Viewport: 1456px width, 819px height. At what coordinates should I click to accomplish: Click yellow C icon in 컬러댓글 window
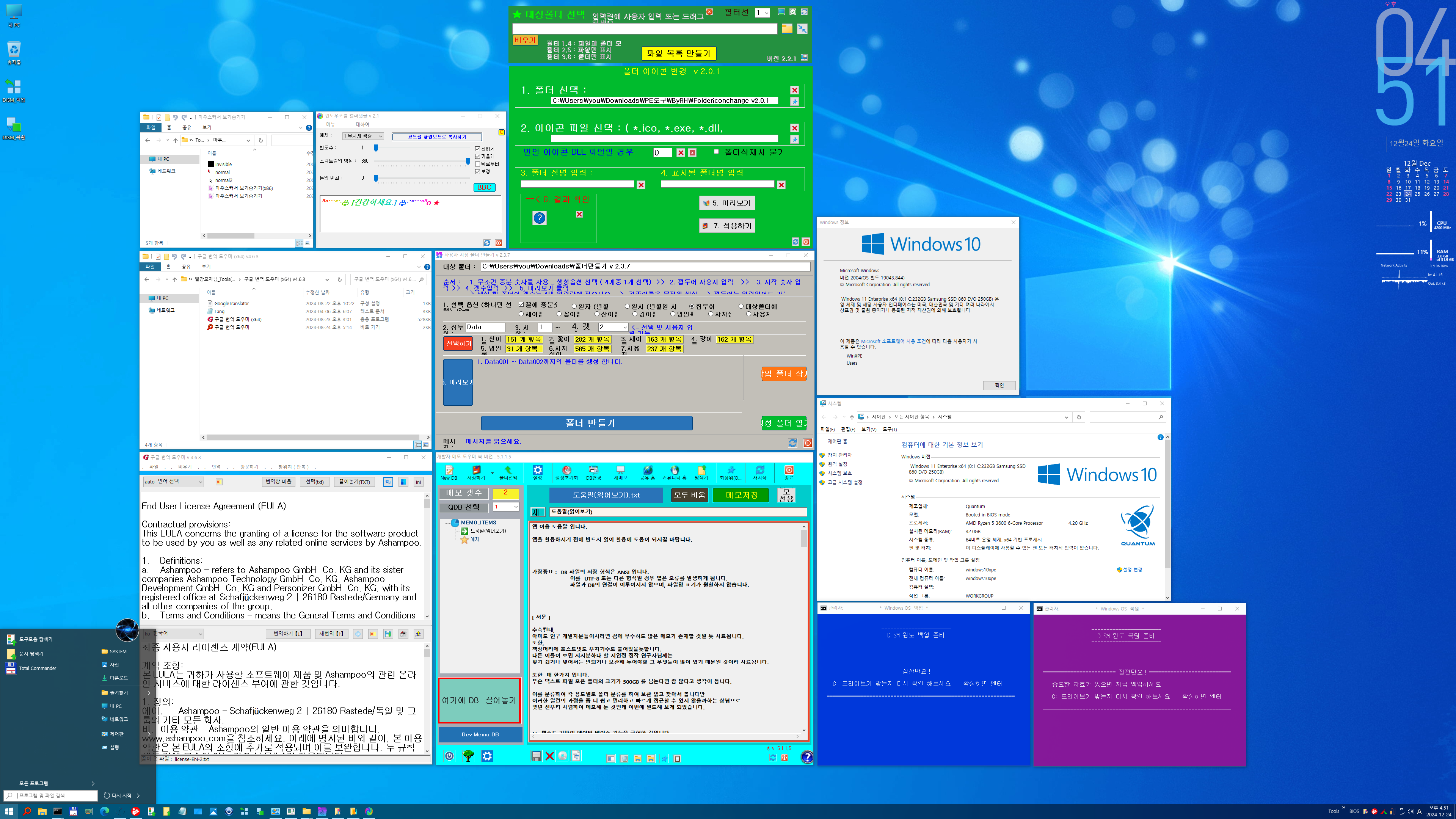[501, 132]
